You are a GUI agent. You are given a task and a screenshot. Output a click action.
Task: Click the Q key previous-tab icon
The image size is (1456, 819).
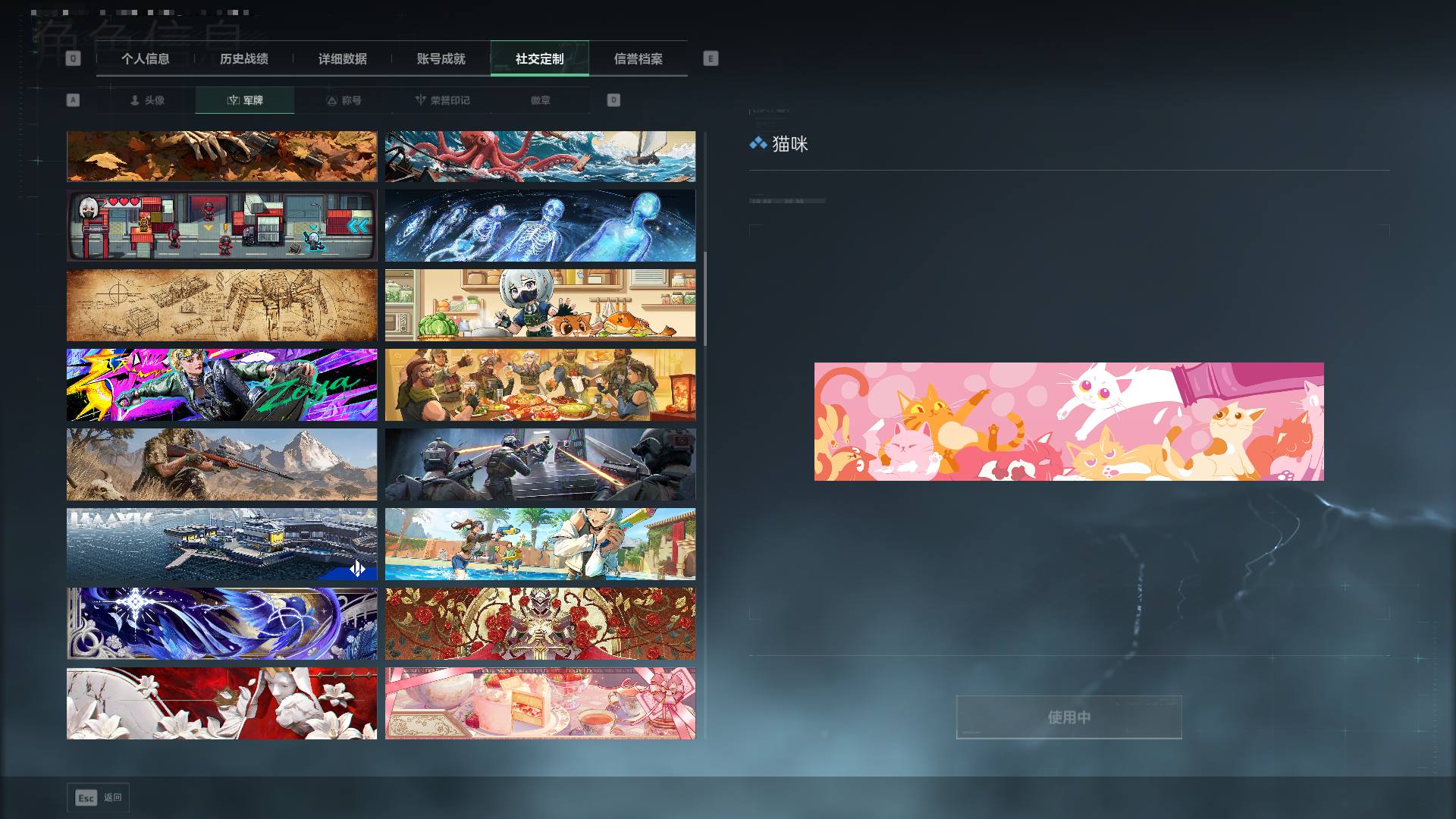point(73,58)
